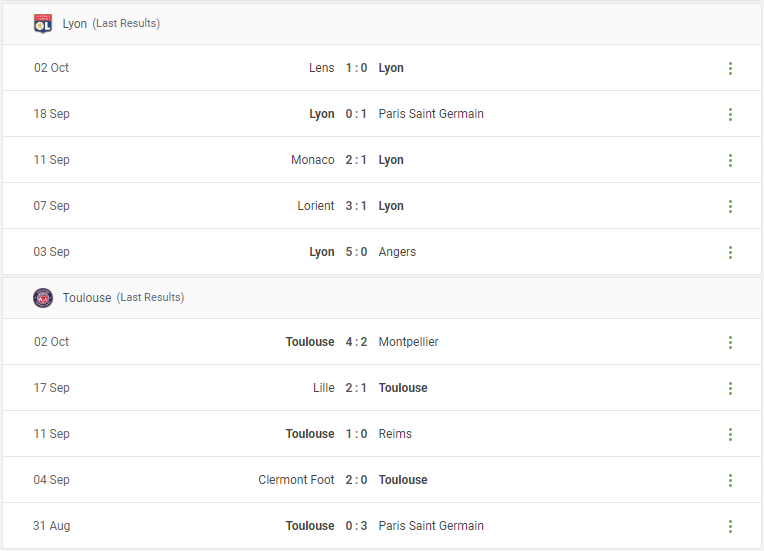Click the 31 Aug date
This screenshot has width=764, height=551.
click(x=51, y=526)
